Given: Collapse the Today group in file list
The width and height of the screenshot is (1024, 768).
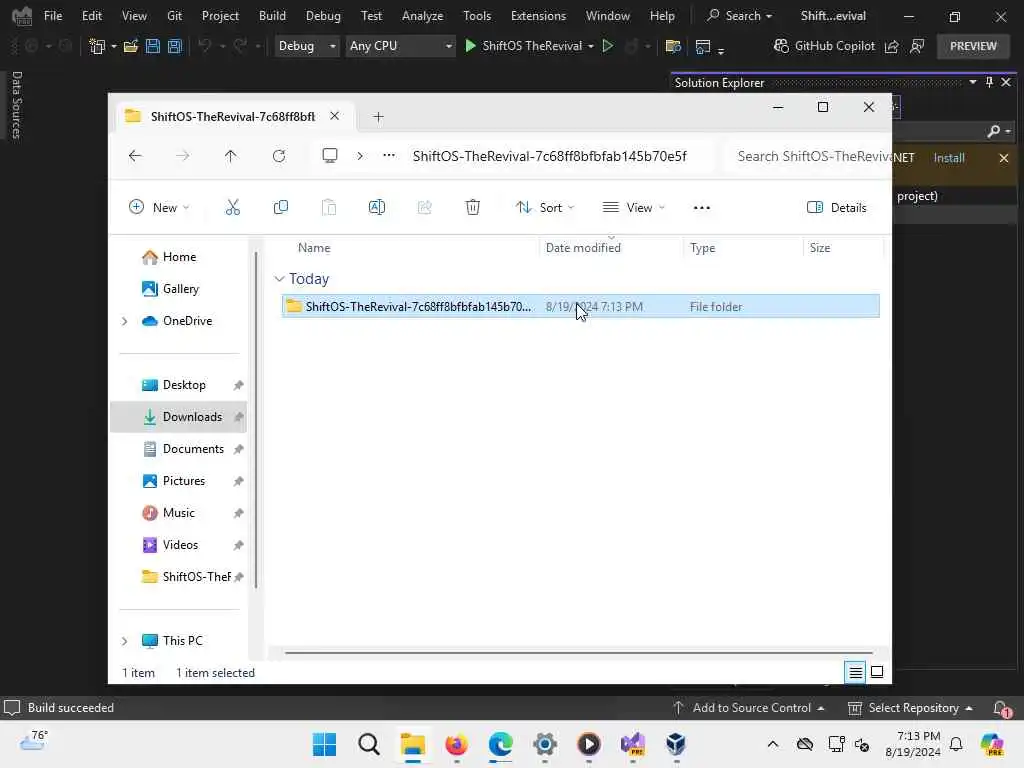Looking at the screenshot, I should [x=280, y=279].
